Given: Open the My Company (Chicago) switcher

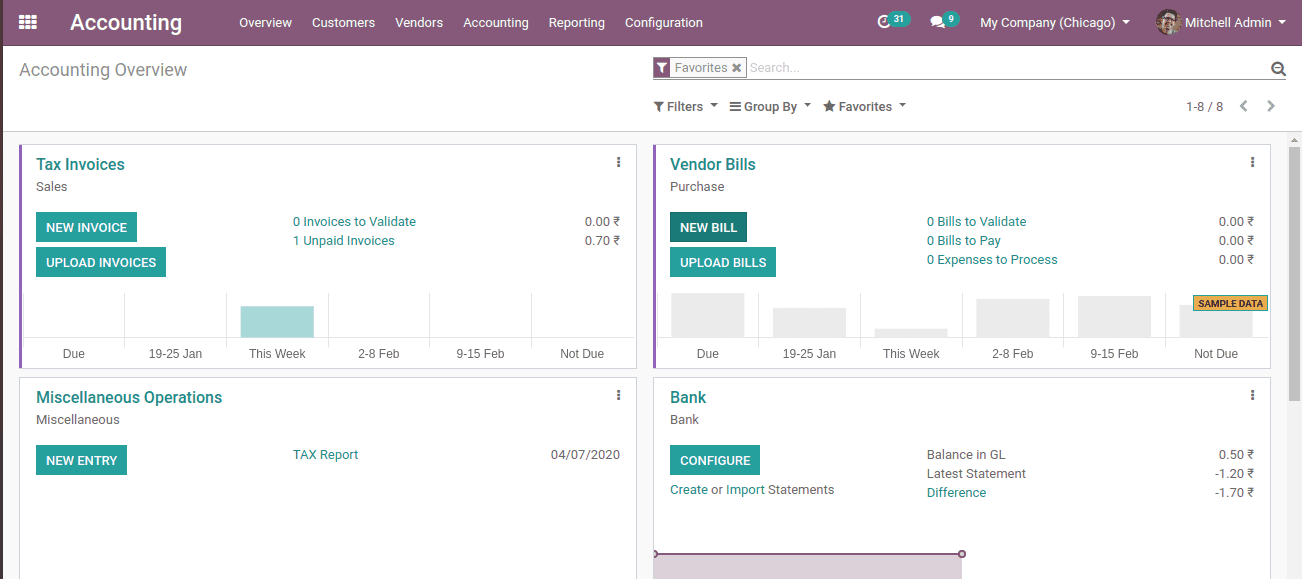Looking at the screenshot, I should pos(1055,22).
